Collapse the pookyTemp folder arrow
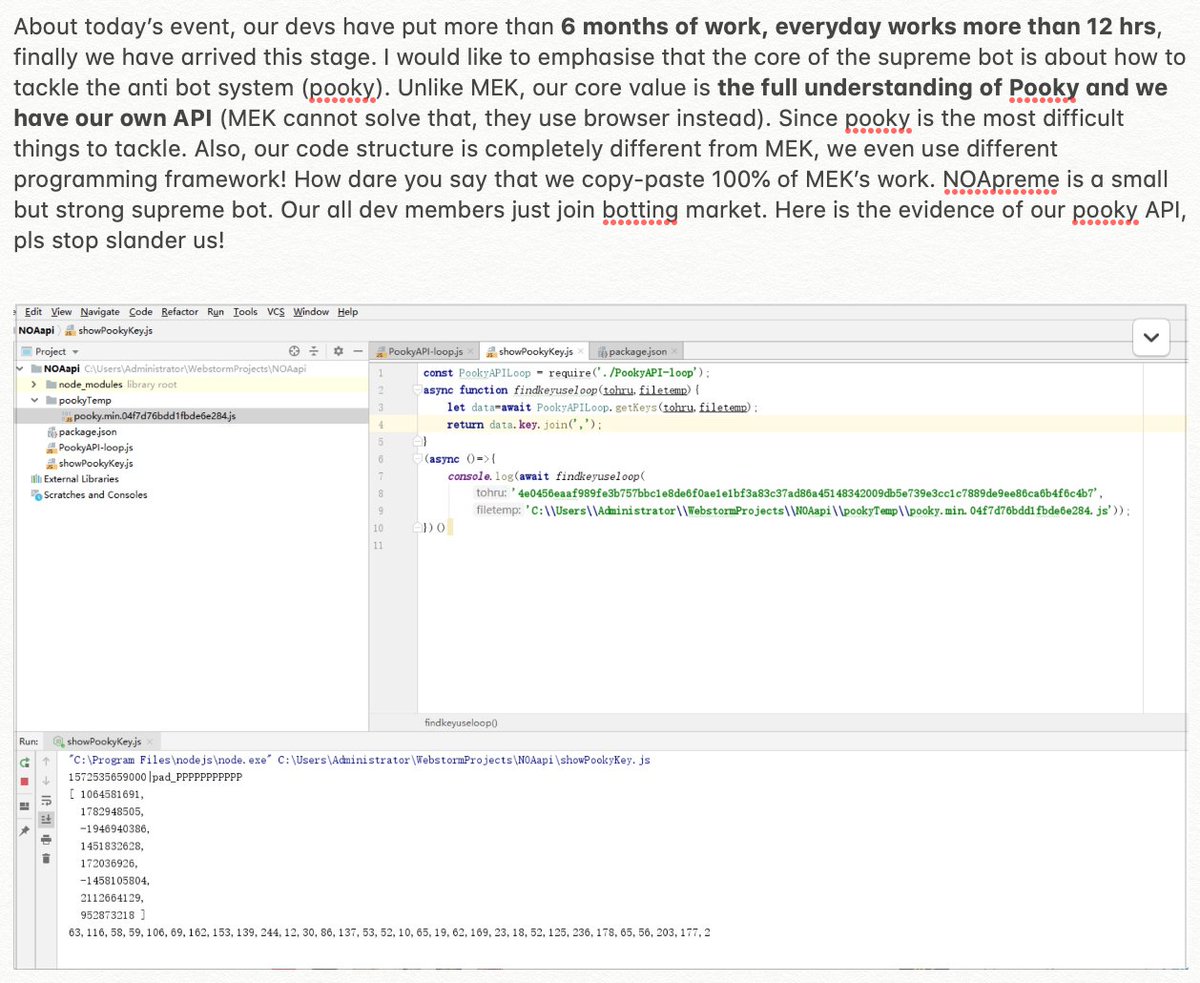The width and height of the screenshot is (1200, 983). tap(36, 400)
